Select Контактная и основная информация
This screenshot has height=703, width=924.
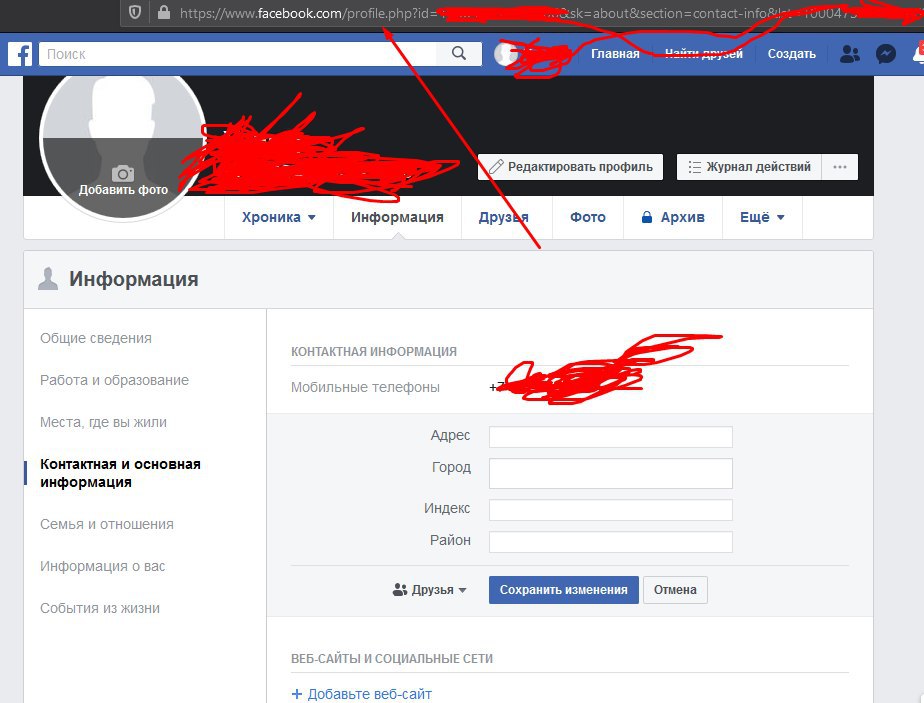click(x=120, y=473)
